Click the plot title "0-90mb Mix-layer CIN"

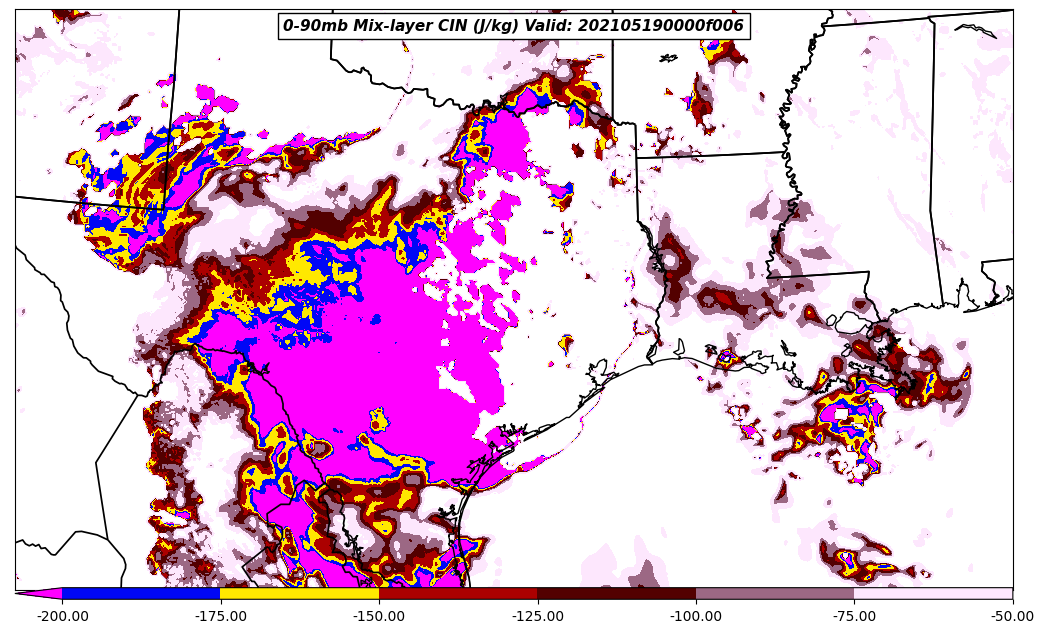click(x=400, y=26)
